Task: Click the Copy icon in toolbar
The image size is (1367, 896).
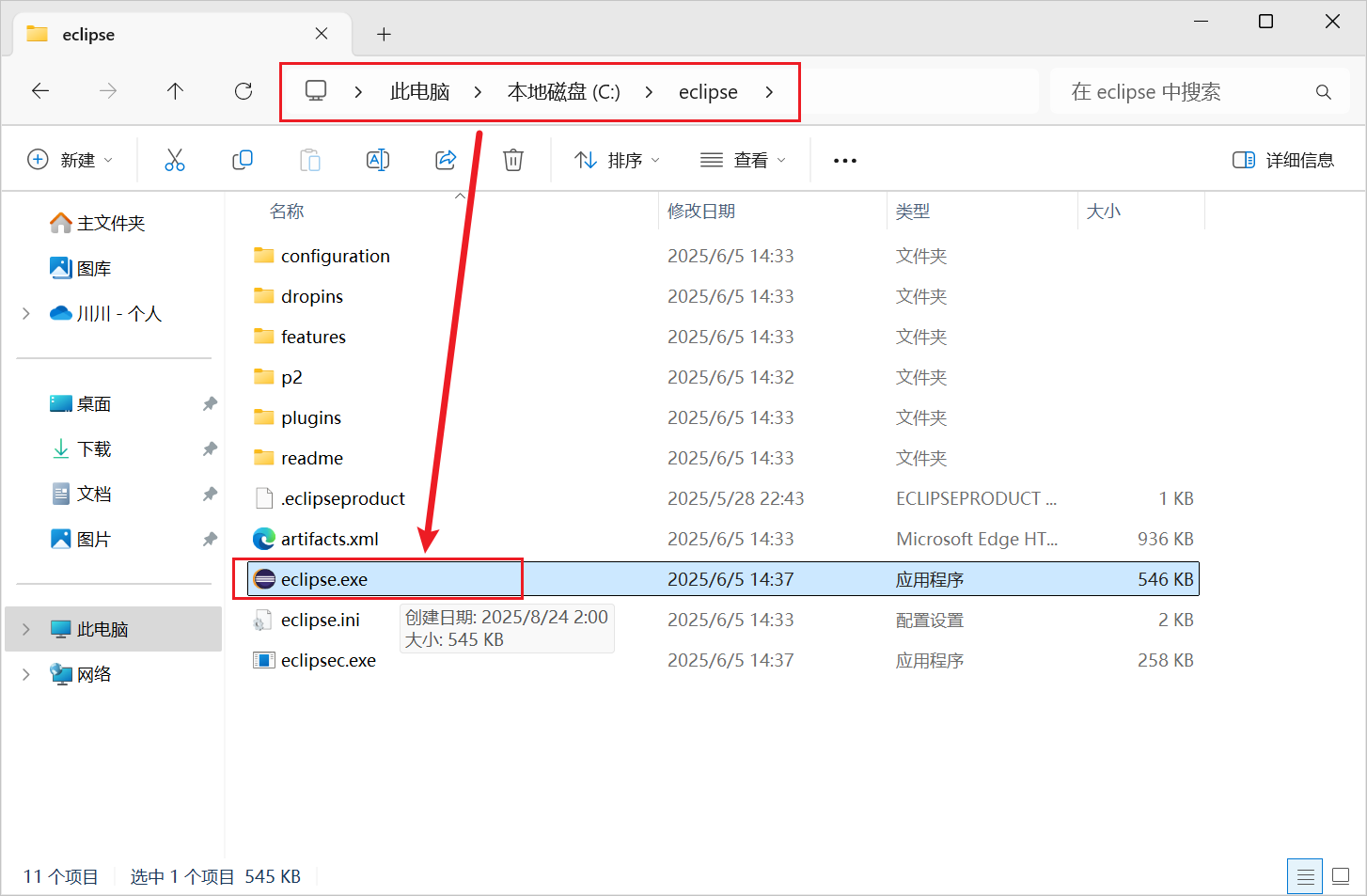Action: (x=243, y=160)
